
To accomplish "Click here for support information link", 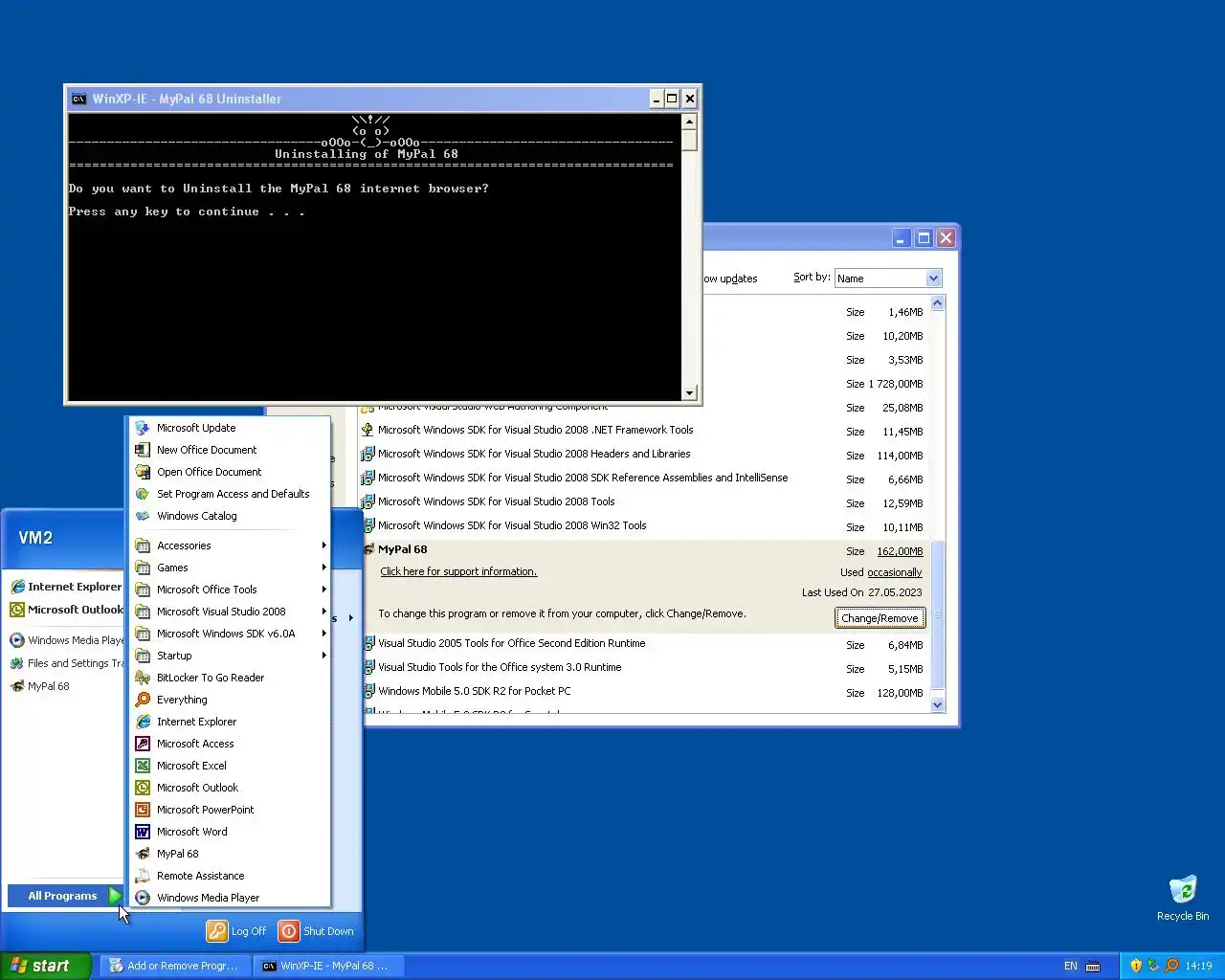I will [x=458, y=571].
